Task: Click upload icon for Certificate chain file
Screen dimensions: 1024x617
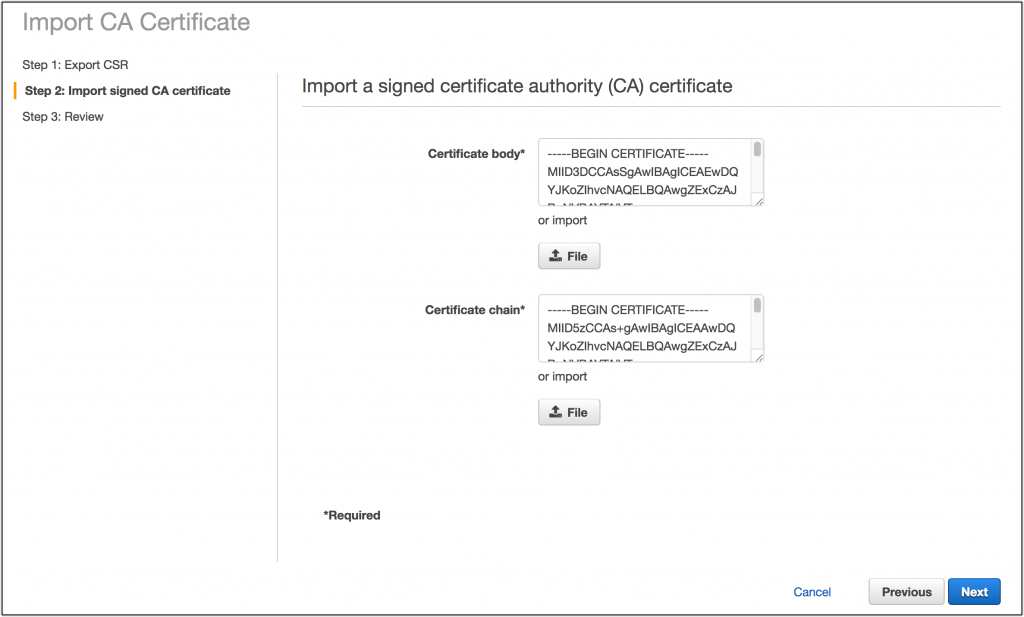Action: point(555,412)
